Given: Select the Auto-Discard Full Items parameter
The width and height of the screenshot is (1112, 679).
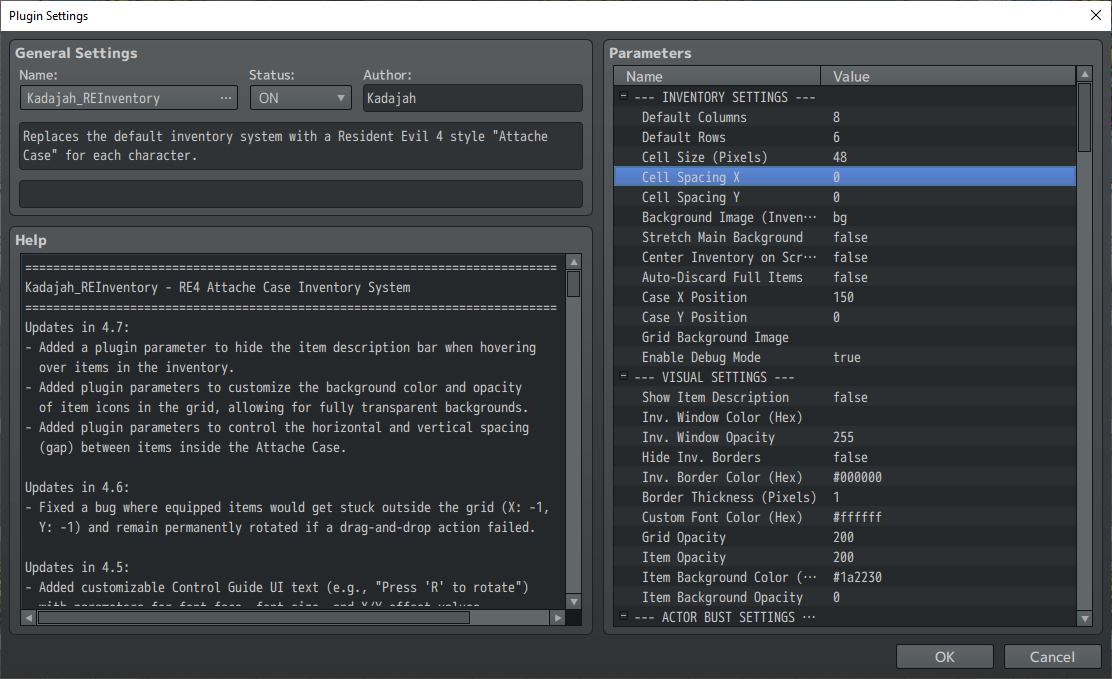Looking at the screenshot, I should 845,277.
